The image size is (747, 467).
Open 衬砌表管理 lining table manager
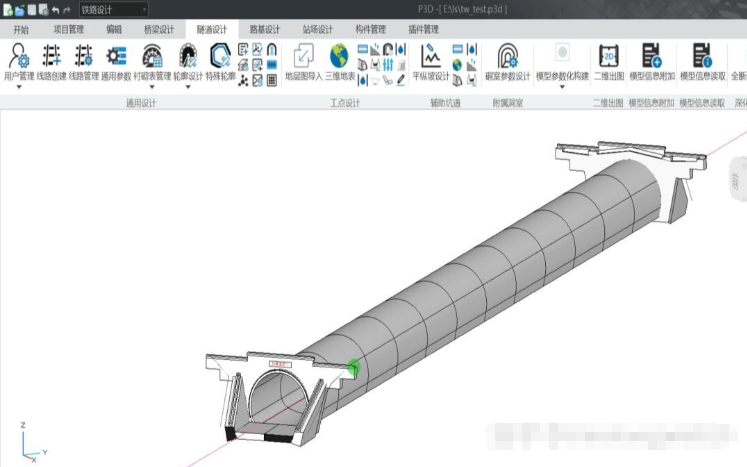click(152, 58)
